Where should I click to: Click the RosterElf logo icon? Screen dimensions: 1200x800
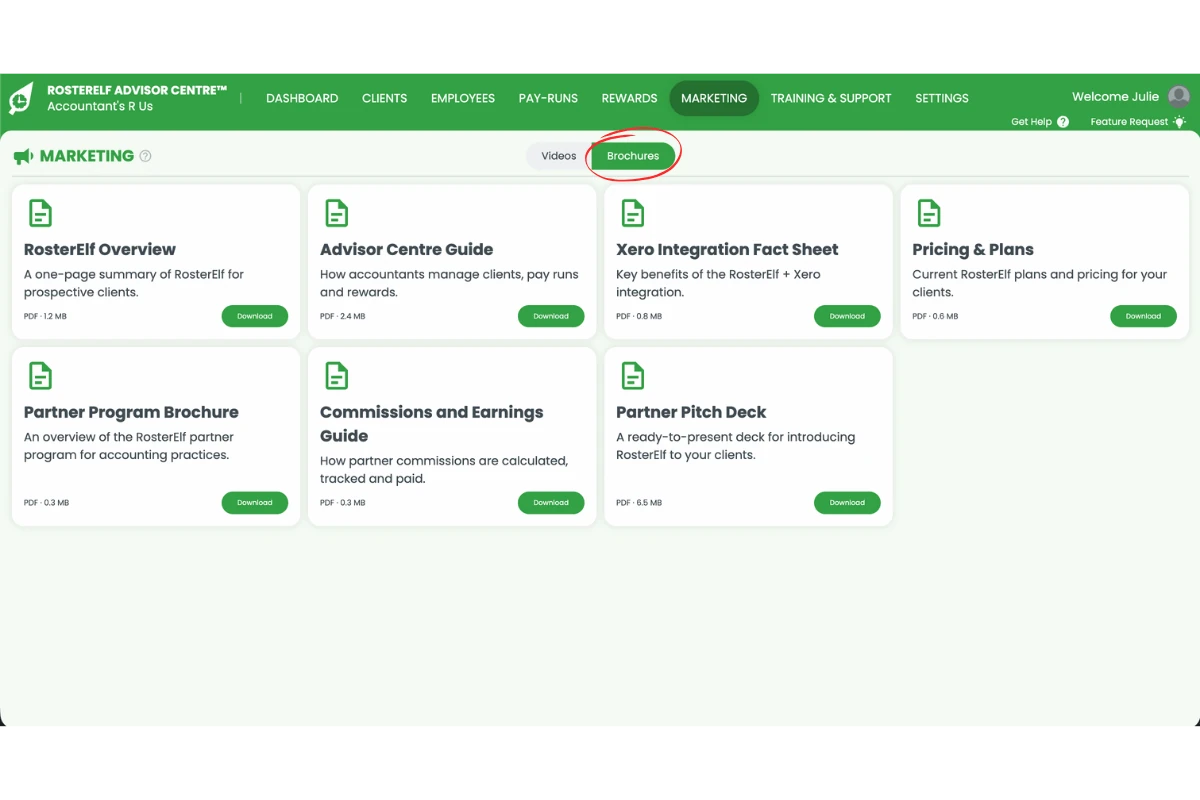point(20,98)
